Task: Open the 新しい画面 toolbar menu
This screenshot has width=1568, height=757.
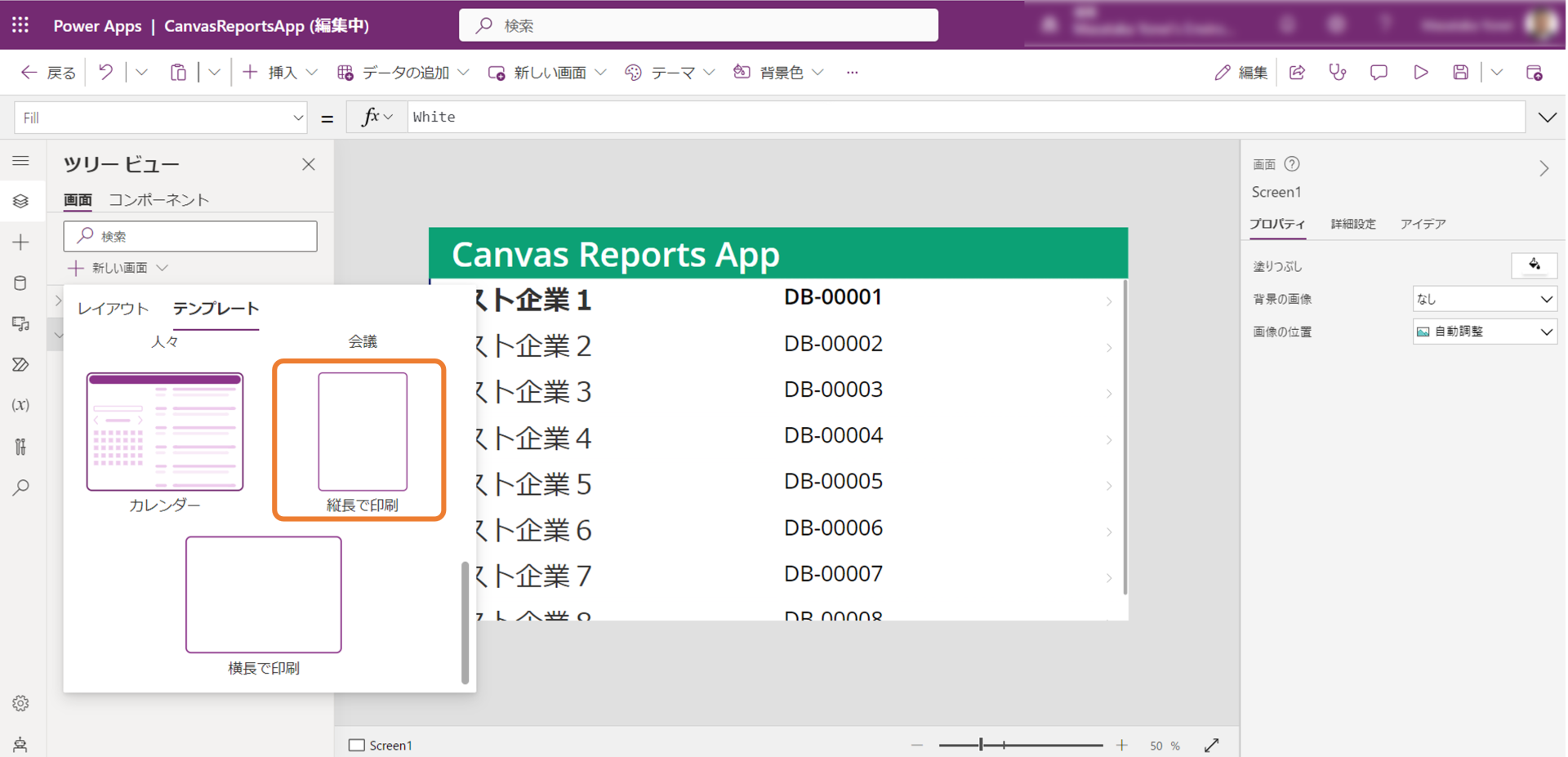Action: (547, 73)
